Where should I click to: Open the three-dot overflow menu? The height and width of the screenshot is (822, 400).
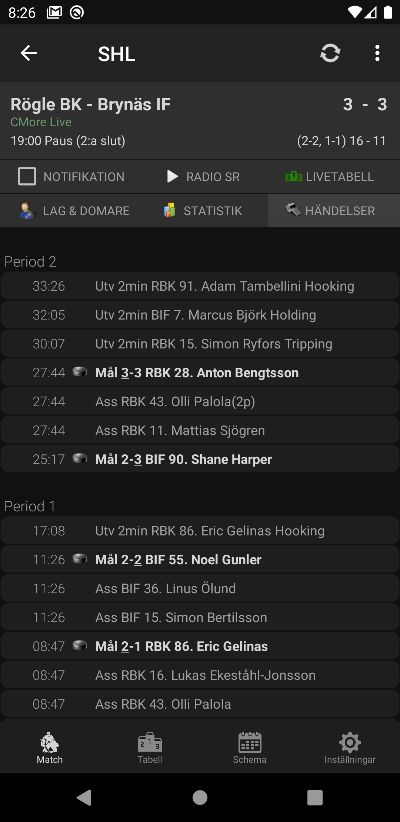click(x=377, y=53)
